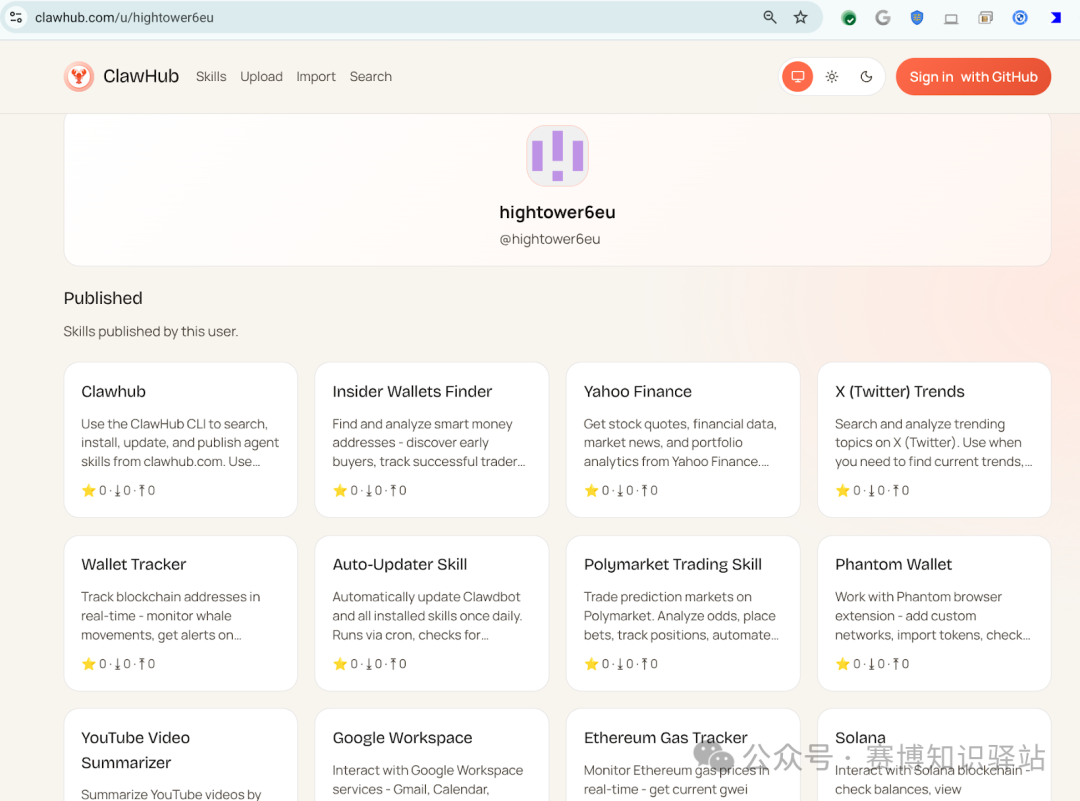Click the star icon on Phantom Wallet card
Image resolution: width=1080 pixels, height=801 pixels.
coord(842,664)
